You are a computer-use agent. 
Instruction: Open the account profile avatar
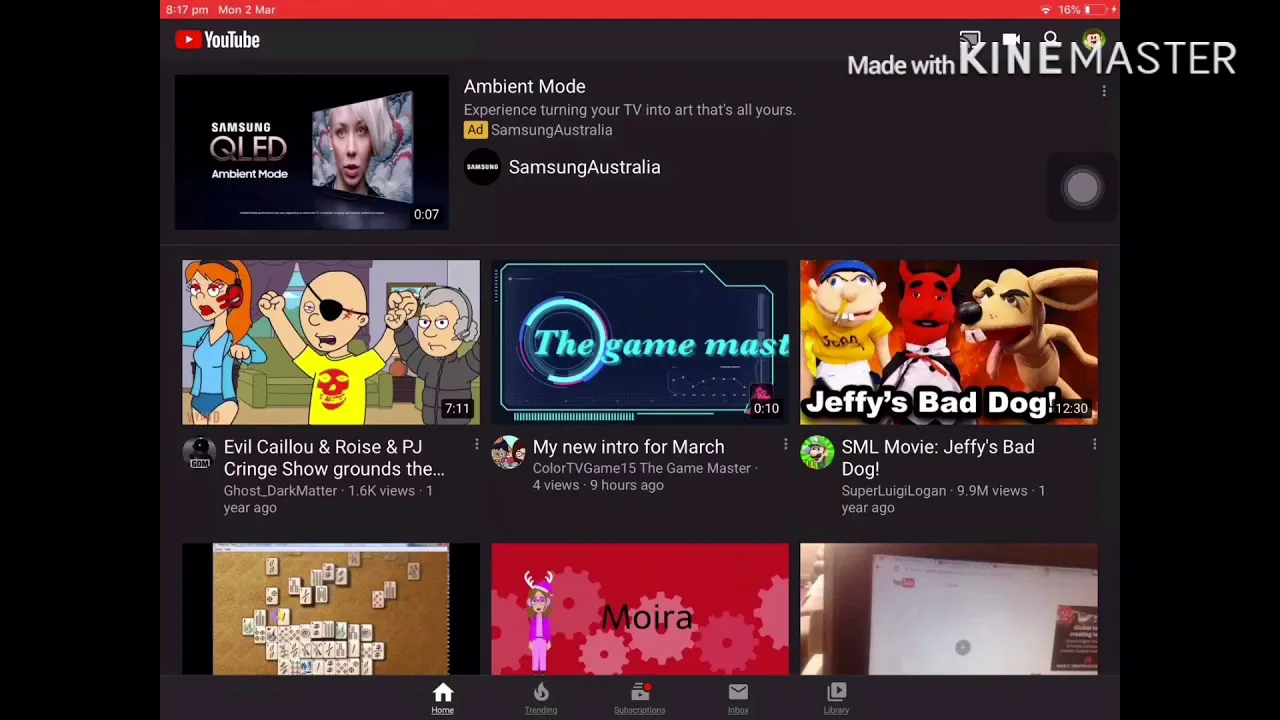point(1093,40)
